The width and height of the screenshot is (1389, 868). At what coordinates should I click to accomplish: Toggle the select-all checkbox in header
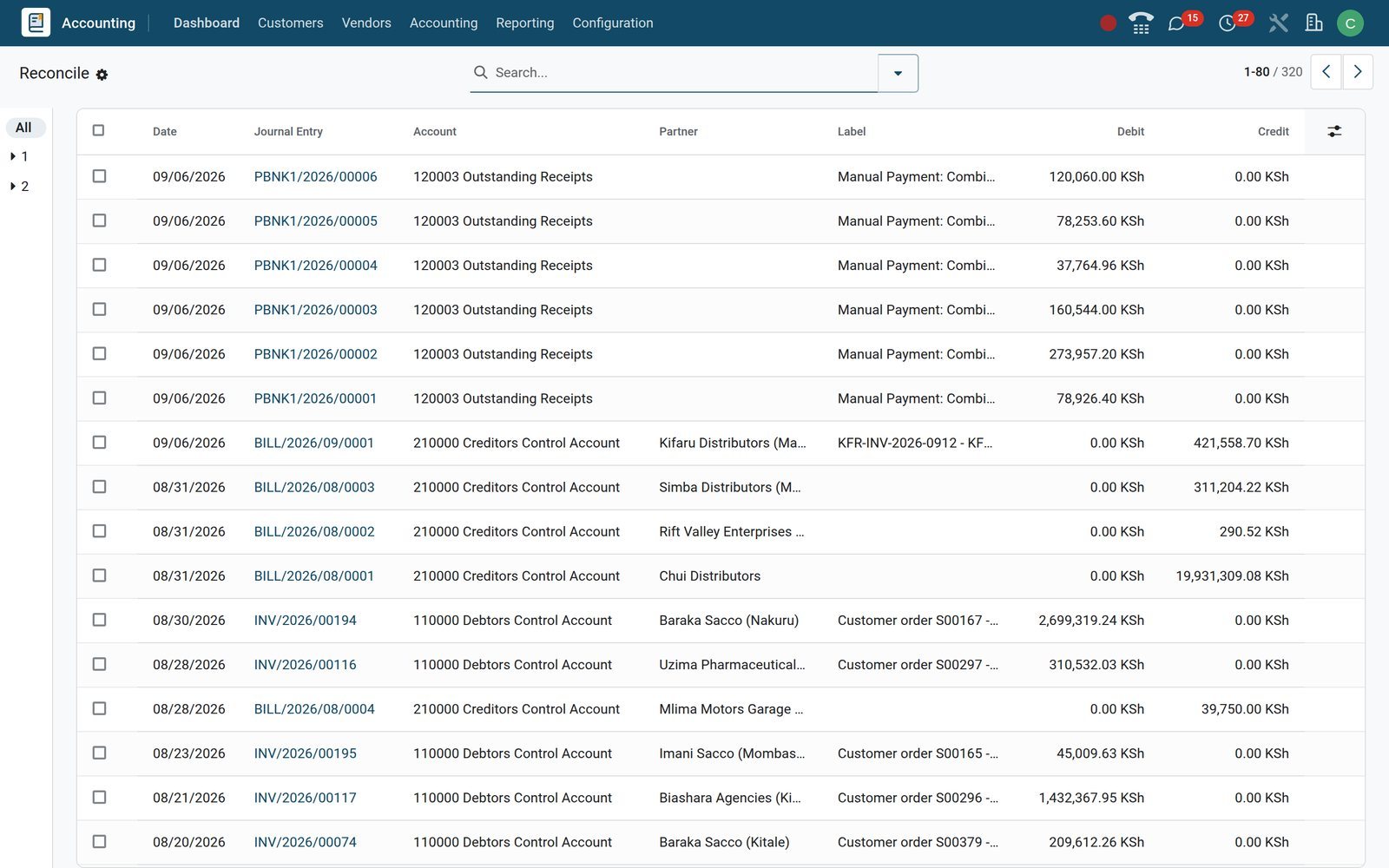click(x=98, y=130)
